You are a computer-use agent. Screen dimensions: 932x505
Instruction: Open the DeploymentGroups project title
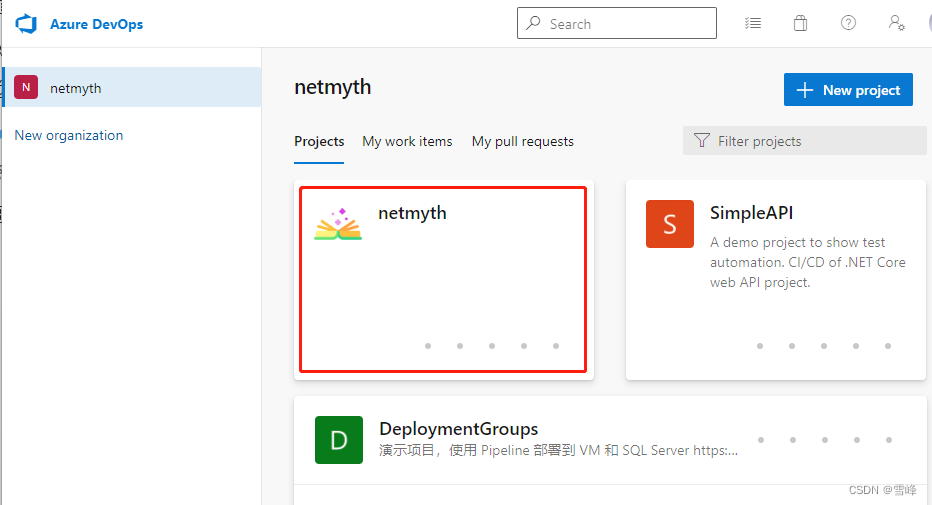[458, 429]
